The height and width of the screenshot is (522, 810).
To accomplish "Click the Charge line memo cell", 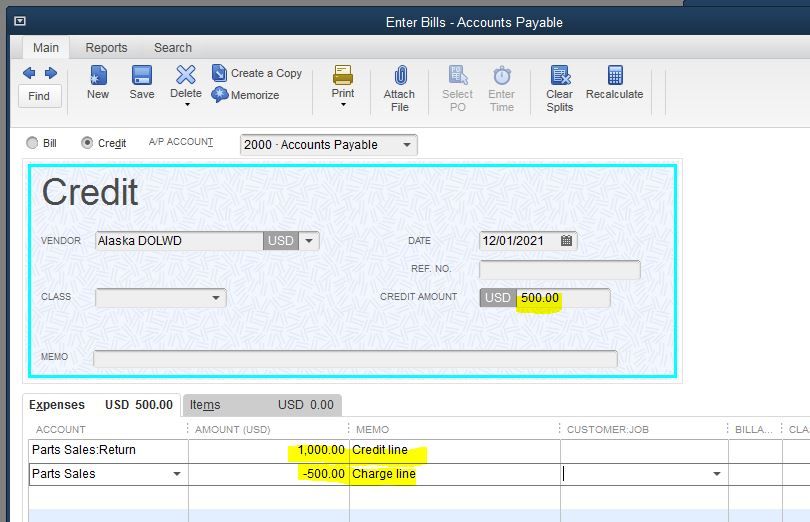I will coord(455,474).
